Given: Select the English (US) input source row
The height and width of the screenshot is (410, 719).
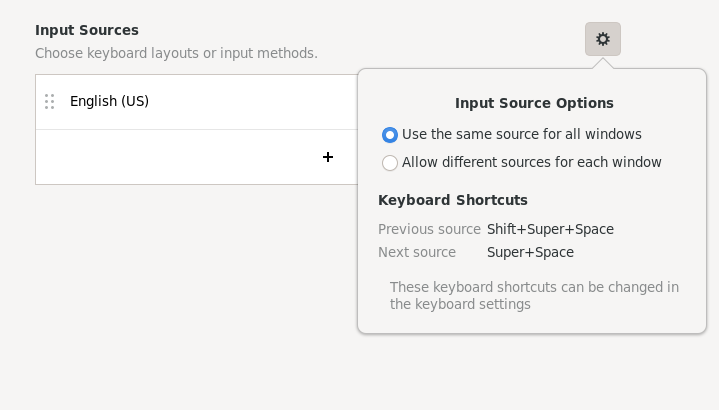Looking at the screenshot, I should point(200,102).
